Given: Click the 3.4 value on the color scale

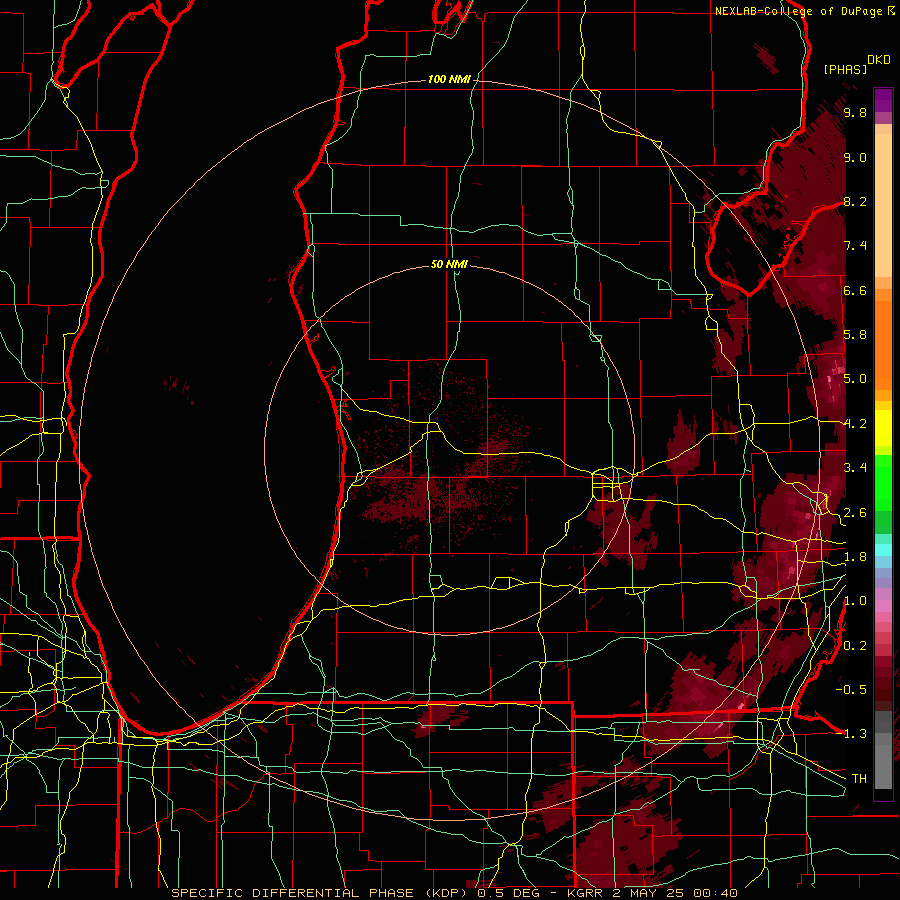Looking at the screenshot, I should pyautogui.click(x=855, y=468).
